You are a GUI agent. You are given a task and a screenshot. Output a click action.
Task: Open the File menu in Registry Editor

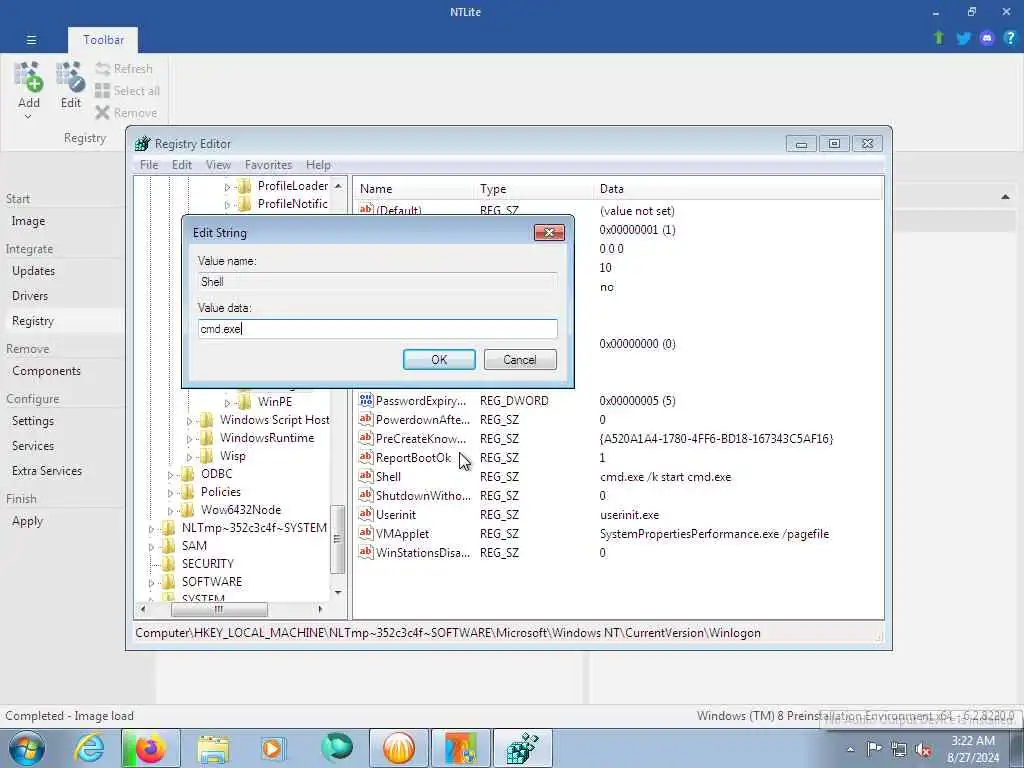[149, 165]
